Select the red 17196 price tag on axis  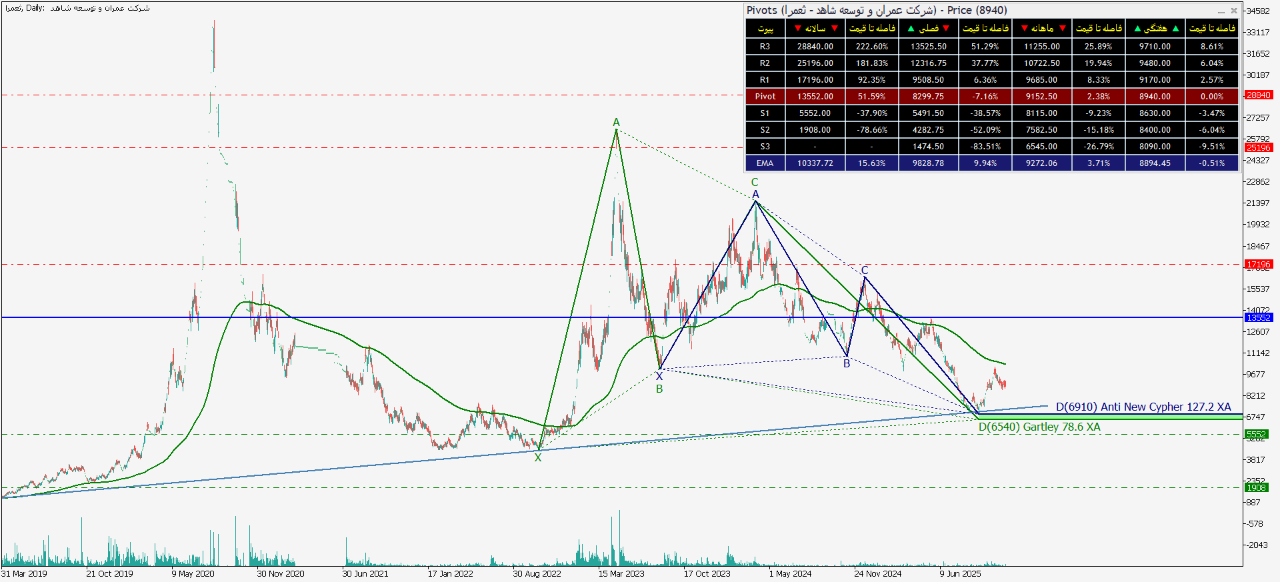point(1257,265)
